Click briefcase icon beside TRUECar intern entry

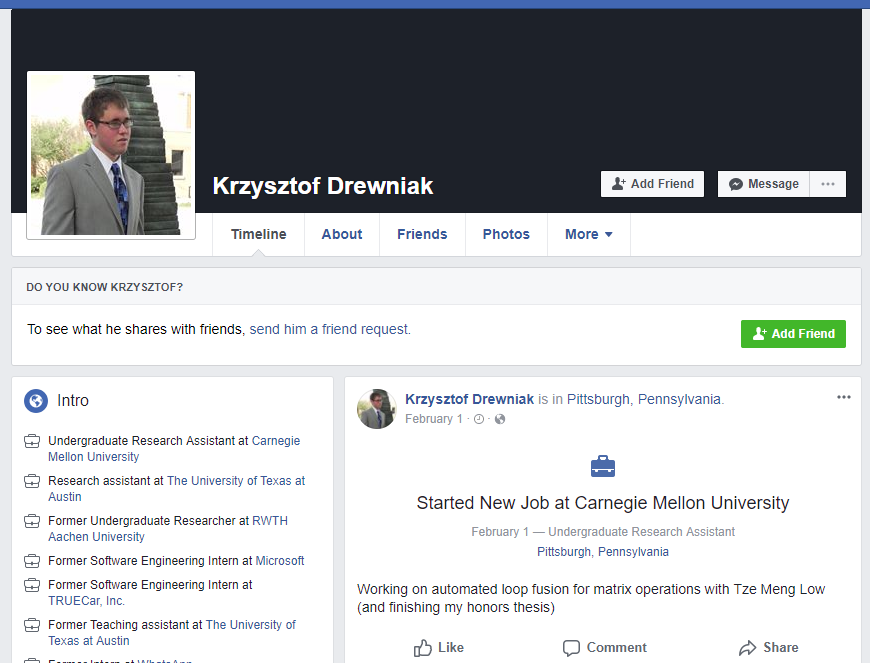(32, 585)
